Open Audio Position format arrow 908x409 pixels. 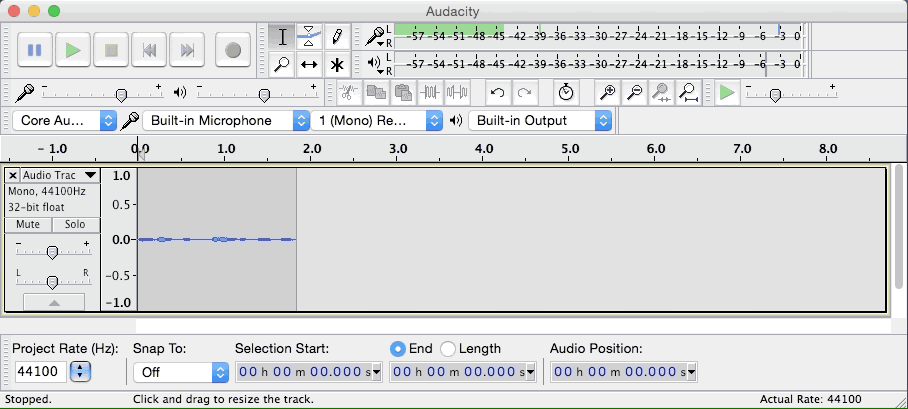pos(691,372)
